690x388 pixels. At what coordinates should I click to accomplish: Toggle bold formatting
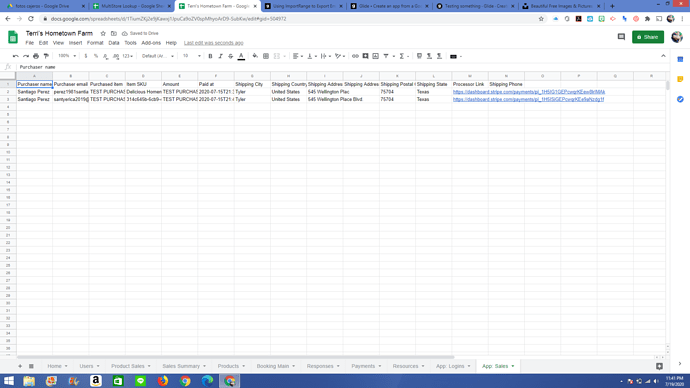point(210,56)
